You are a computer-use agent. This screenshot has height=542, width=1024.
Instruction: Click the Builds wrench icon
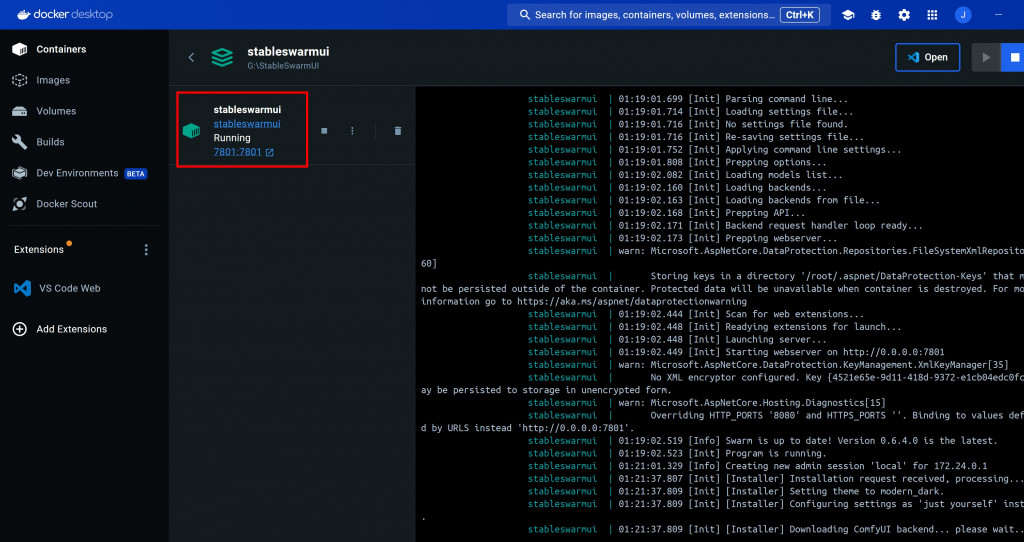(20, 142)
